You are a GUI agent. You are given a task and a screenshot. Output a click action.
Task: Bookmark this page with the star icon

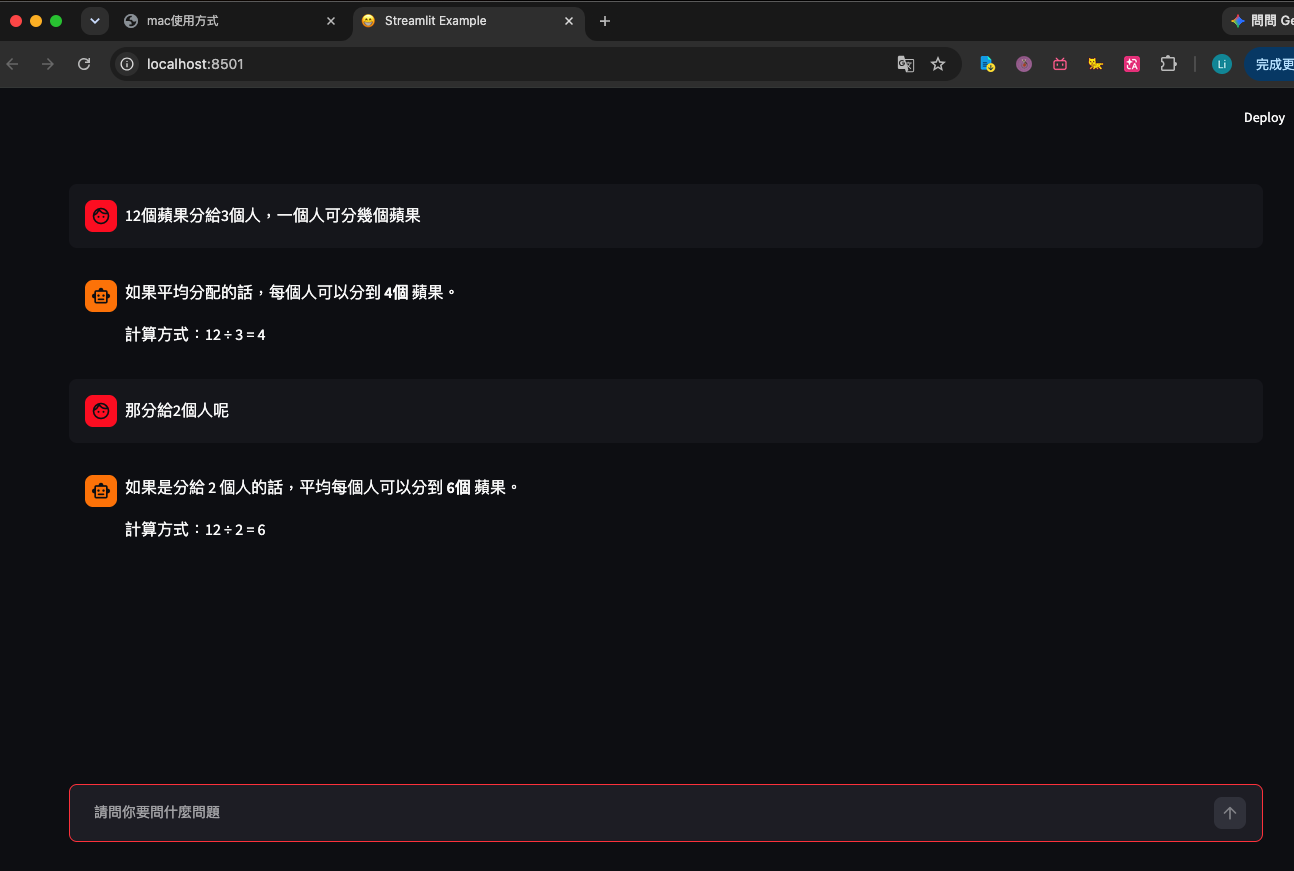(x=938, y=64)
